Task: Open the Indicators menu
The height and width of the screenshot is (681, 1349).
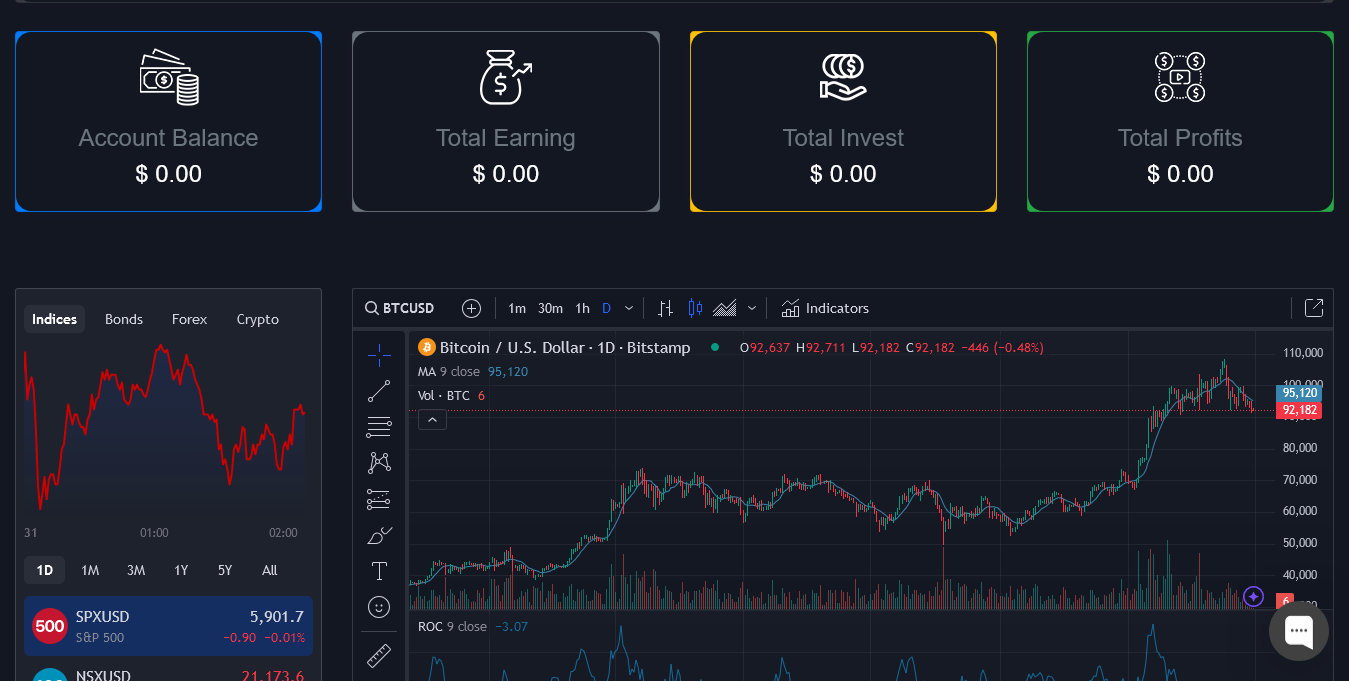Action: [x=825, y=308]
